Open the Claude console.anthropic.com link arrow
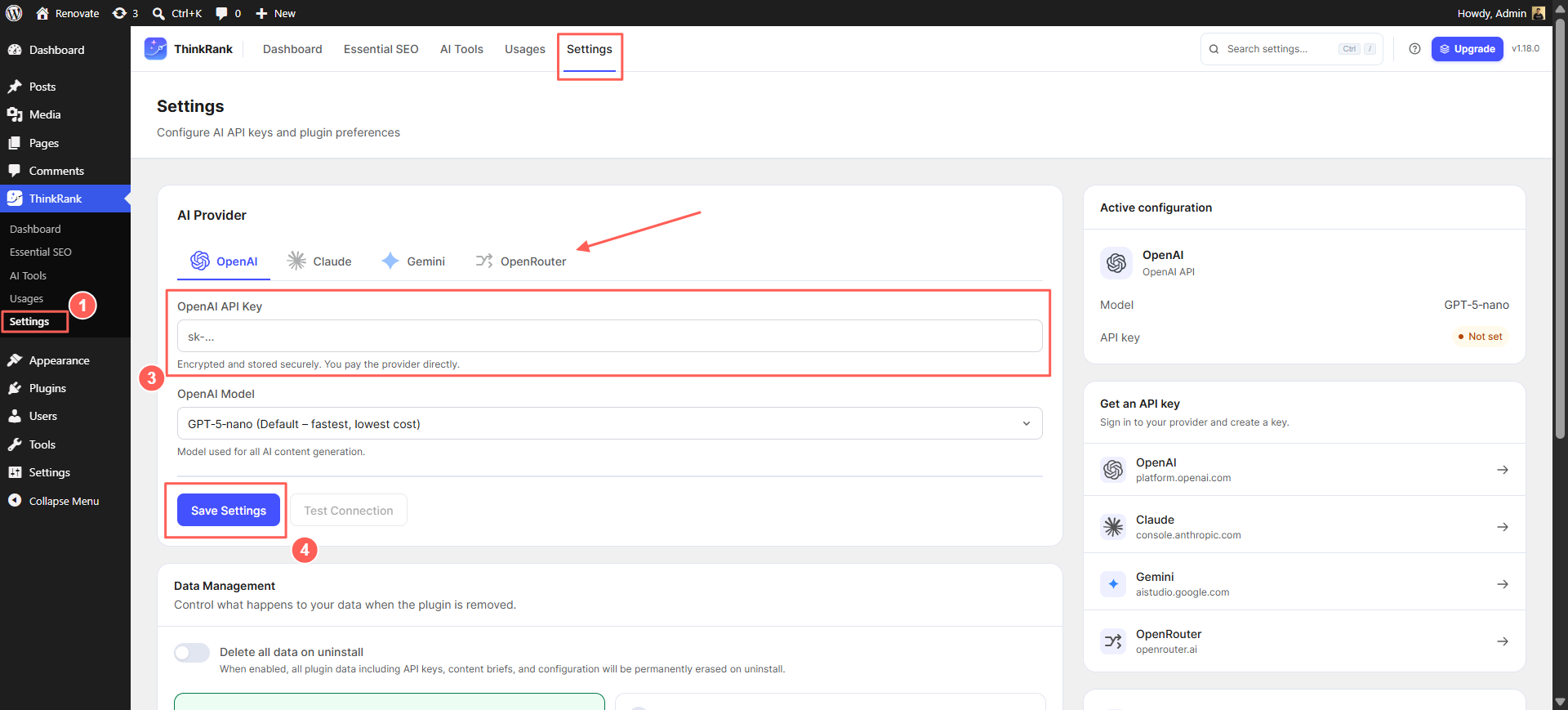Image resolution: width=1568 pixels, height=710 pixels. (x=1502, y=527)
